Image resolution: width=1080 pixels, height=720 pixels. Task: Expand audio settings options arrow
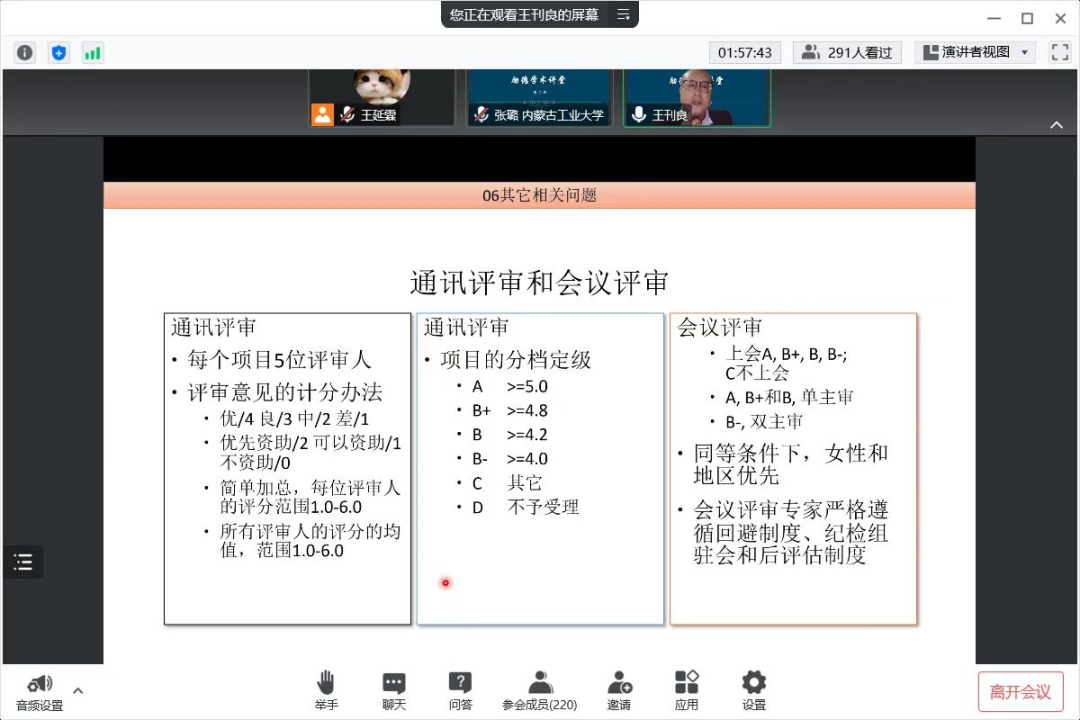(x=78, y=690)
